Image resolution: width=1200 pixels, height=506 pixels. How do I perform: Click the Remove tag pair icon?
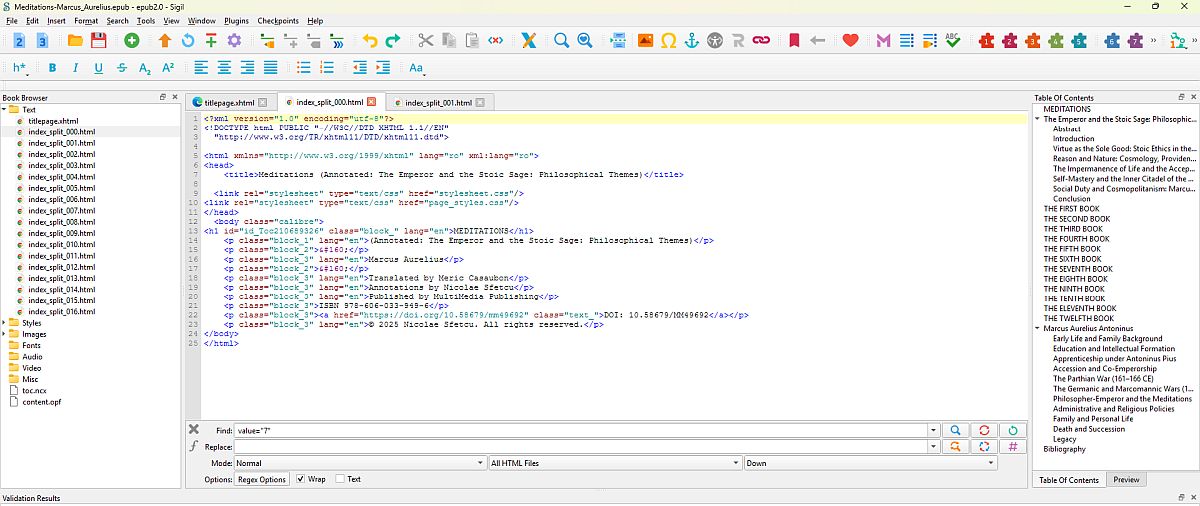[496, 41]
